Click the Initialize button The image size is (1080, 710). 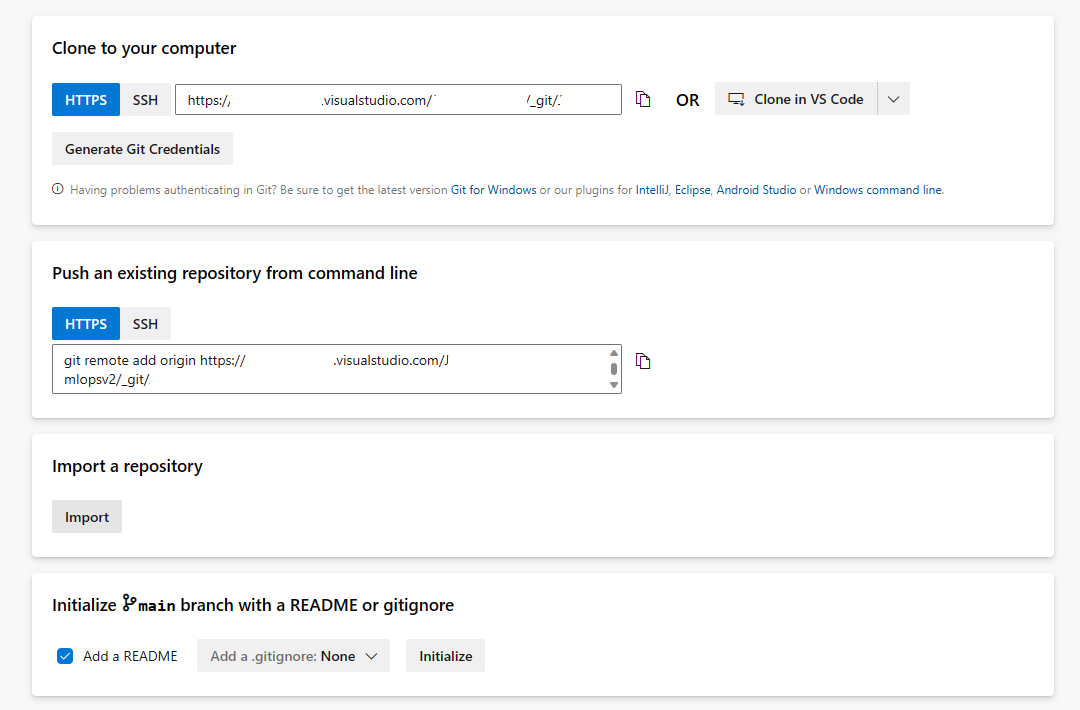click(x=444, y=656)
